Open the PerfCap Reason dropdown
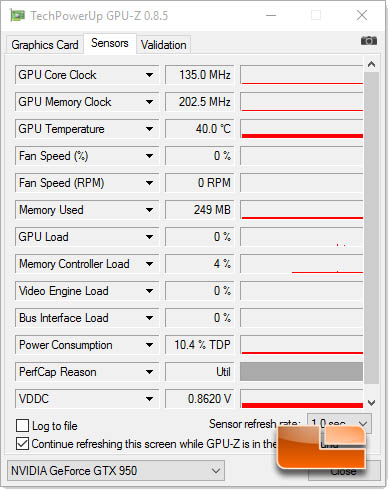389x490 pixels. click(149, 372)
